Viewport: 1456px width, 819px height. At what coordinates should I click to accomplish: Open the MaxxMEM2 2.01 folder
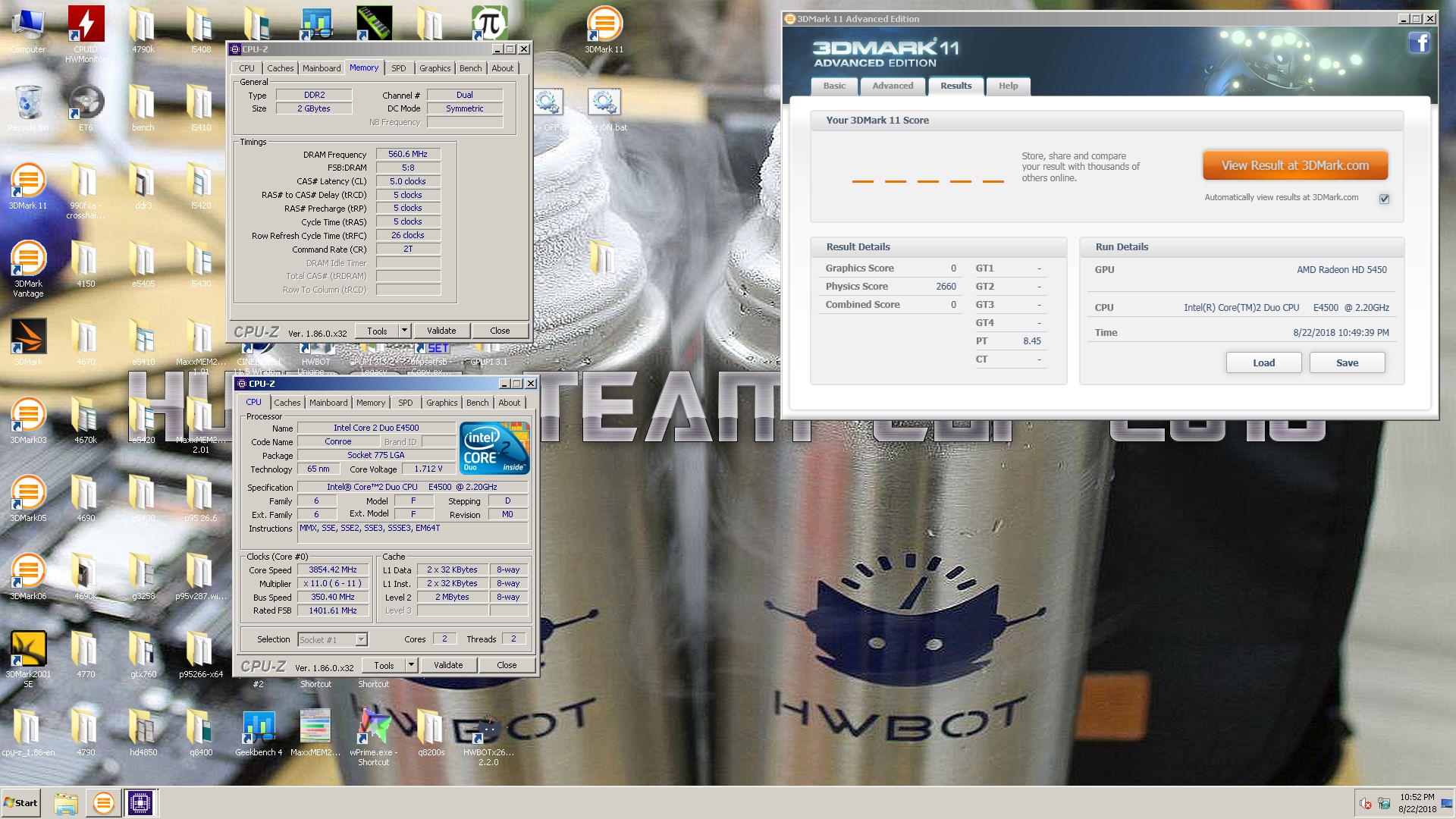[201, 425]
